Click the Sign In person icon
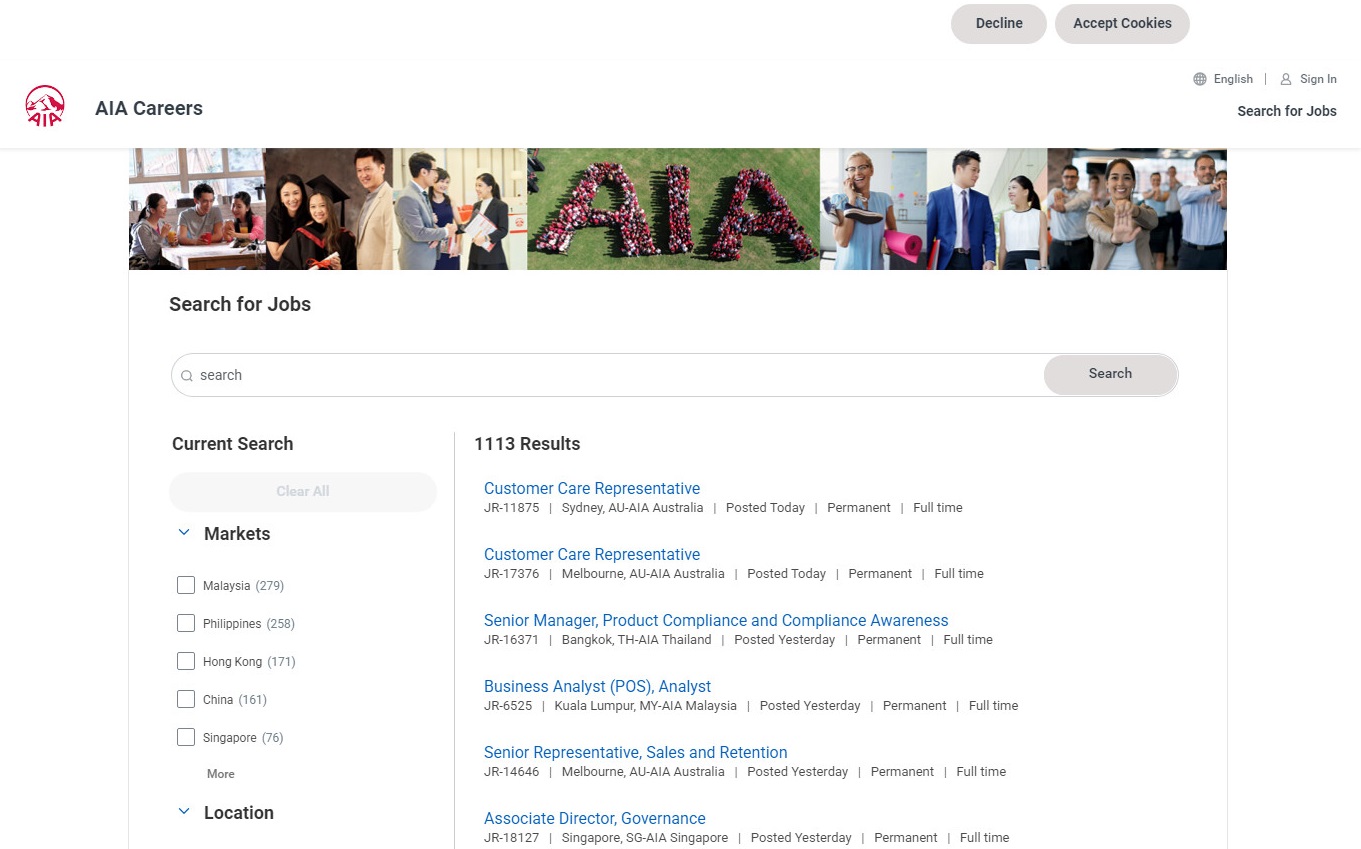Image resolution: width=1361 pixels, height=849 pixels. coord(1286,79)
